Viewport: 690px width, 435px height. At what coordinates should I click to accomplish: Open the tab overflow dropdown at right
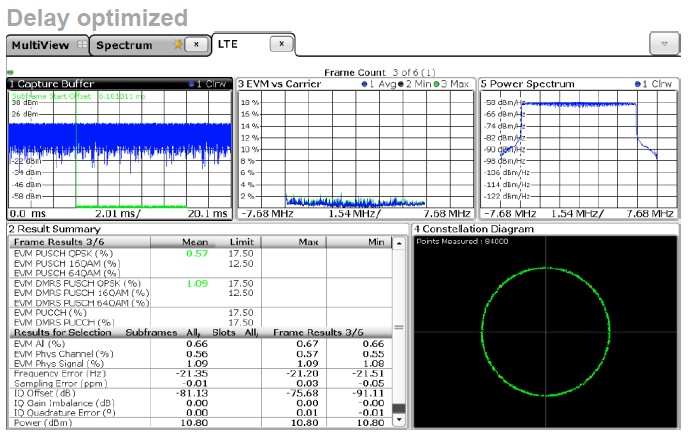point(664,44)
